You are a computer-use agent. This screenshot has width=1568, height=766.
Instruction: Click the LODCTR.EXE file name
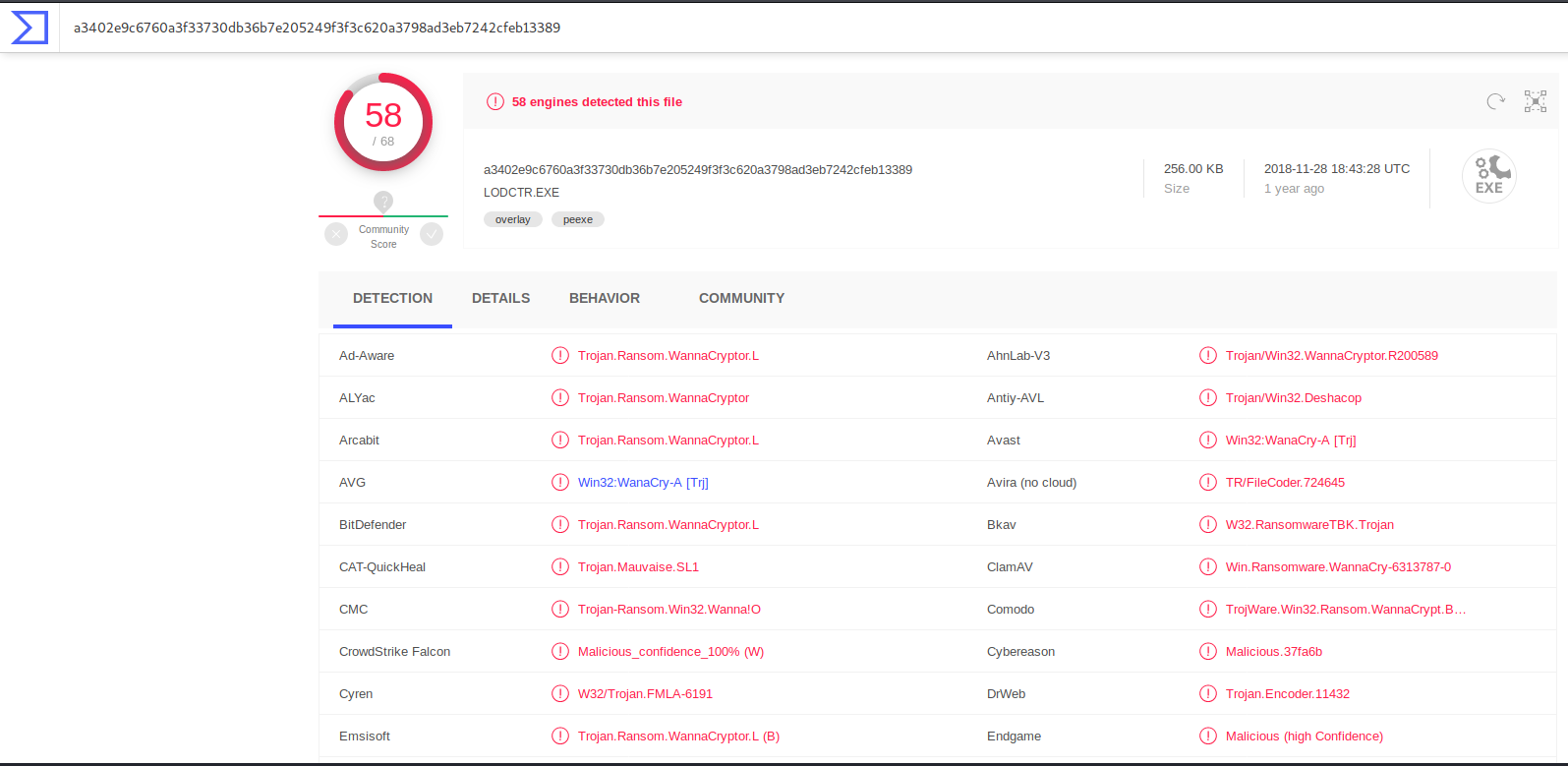coord(521,192)
